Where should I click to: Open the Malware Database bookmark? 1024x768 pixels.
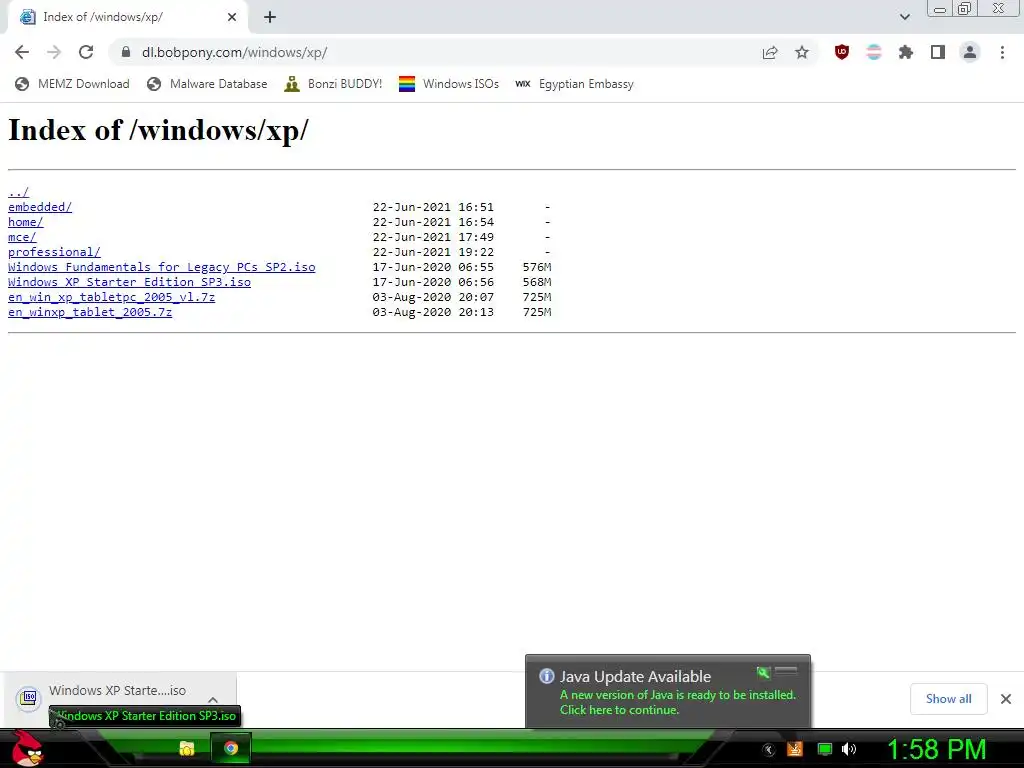click(207, 84)
